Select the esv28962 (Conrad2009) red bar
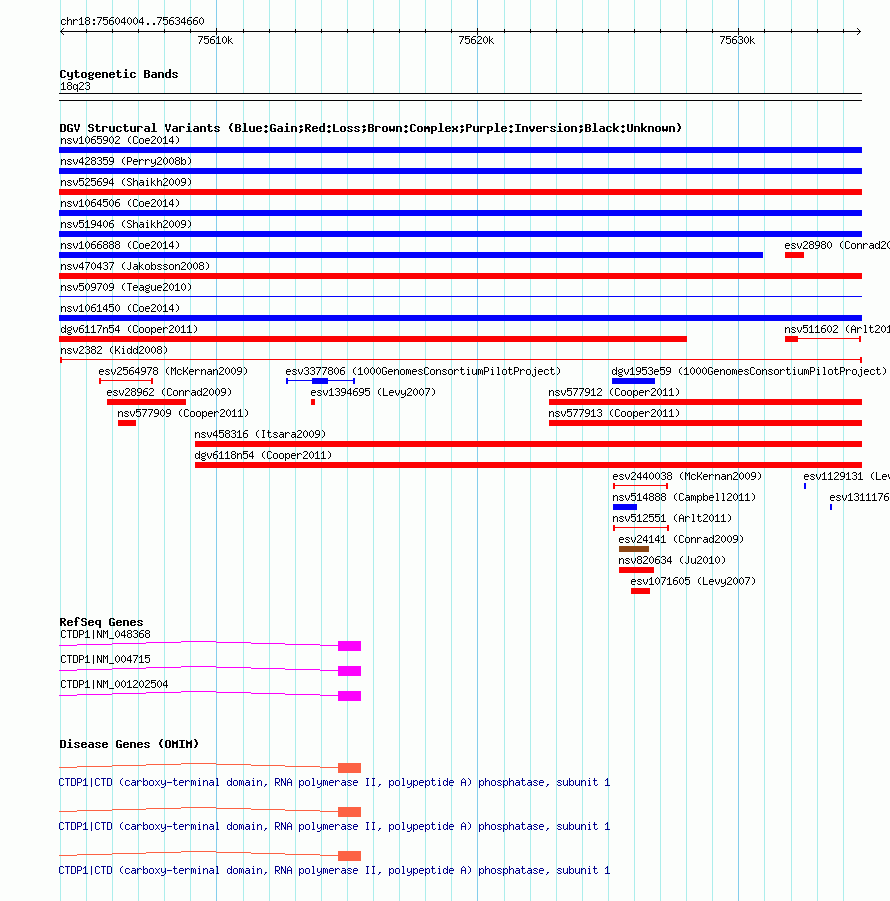890x901 pixels. tap(146, 402)
